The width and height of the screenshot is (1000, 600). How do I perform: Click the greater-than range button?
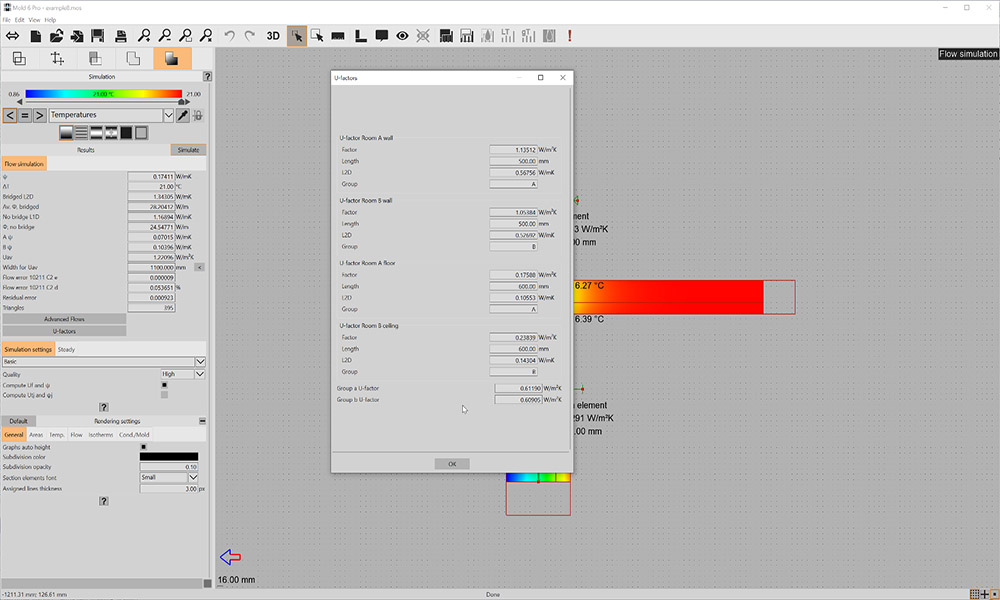40,115
